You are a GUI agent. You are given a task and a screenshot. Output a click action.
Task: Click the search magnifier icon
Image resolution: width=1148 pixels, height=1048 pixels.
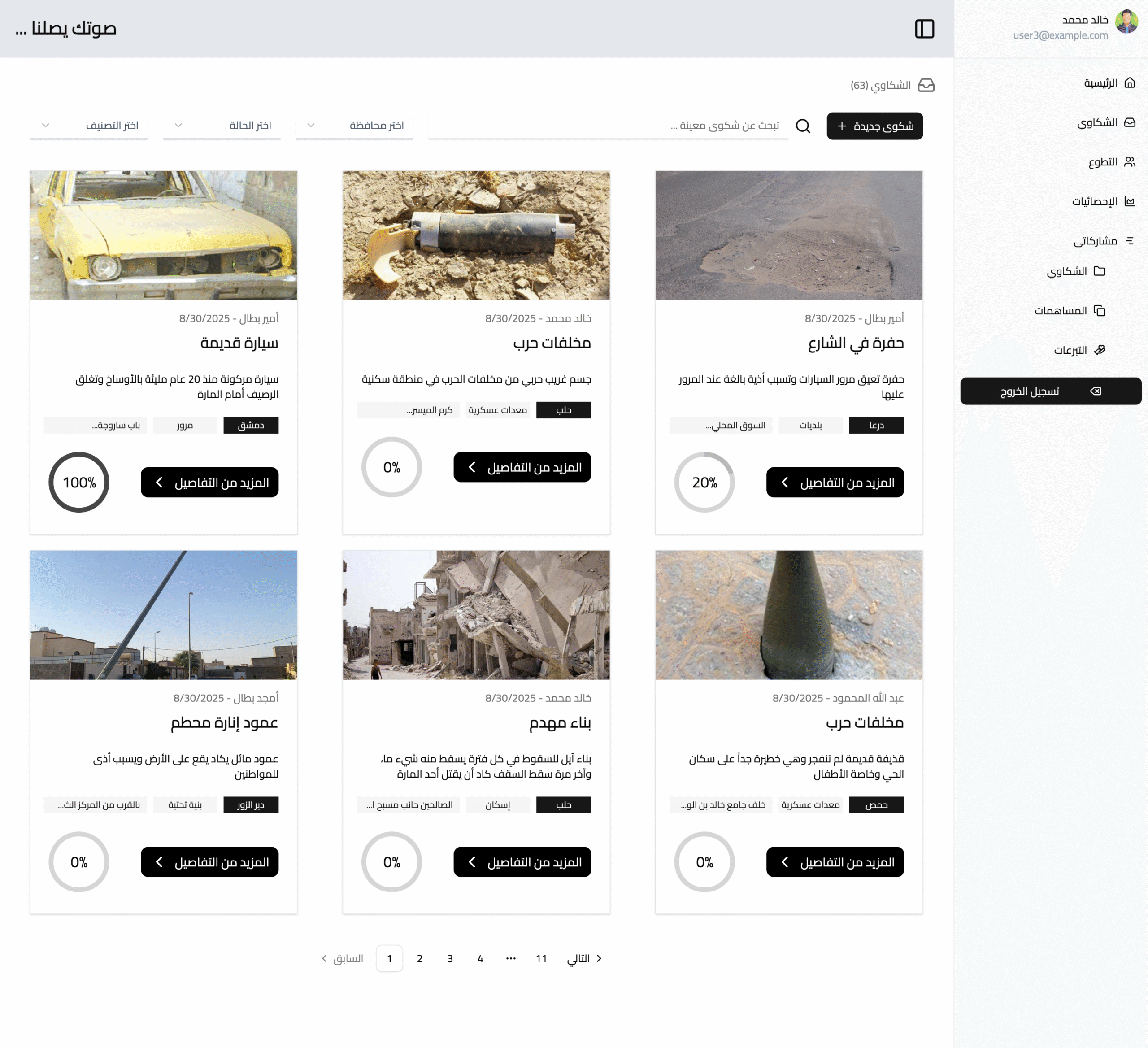803,126
